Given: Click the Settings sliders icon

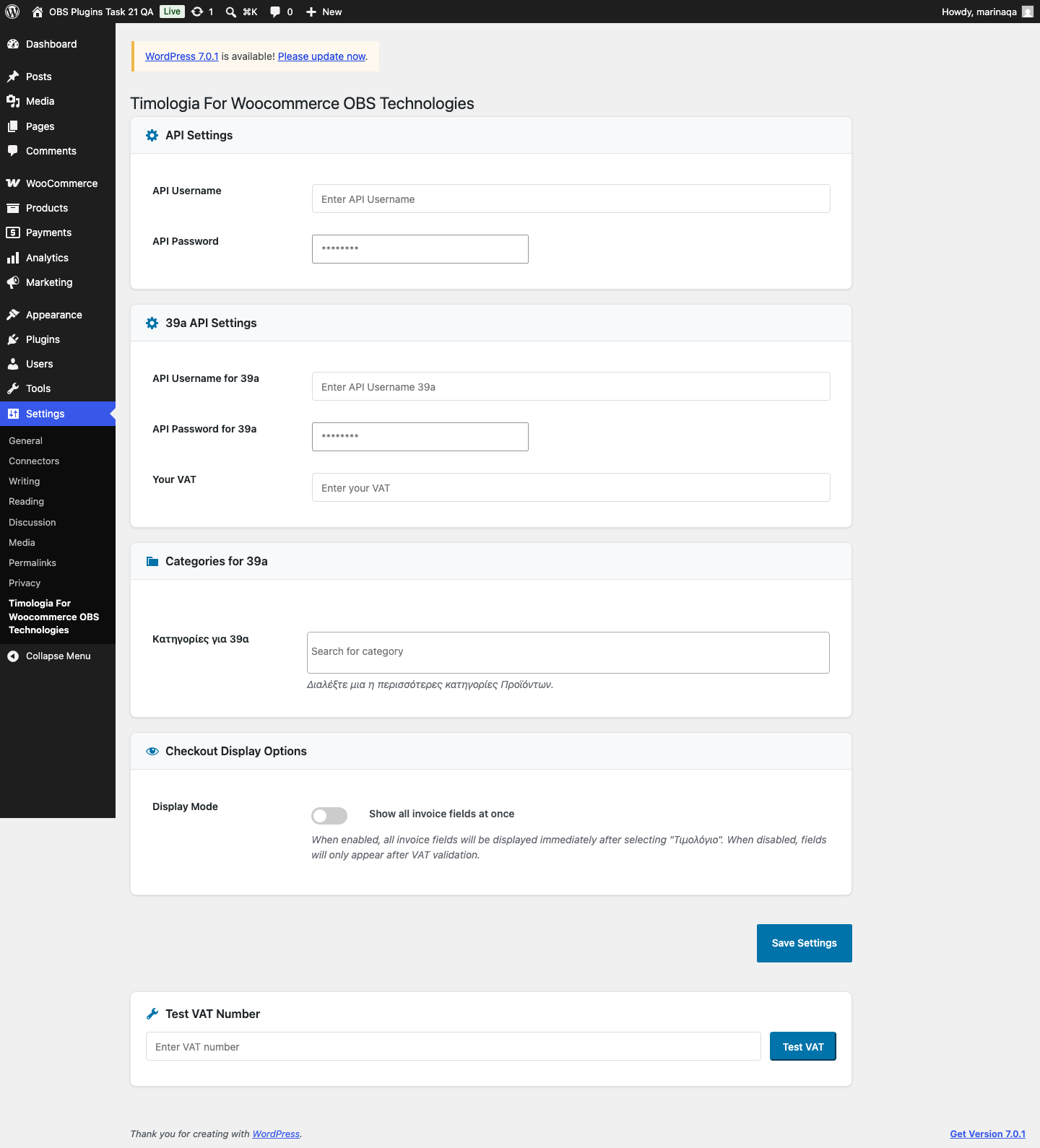Looking at the screenshot, I should pos(13,414).
